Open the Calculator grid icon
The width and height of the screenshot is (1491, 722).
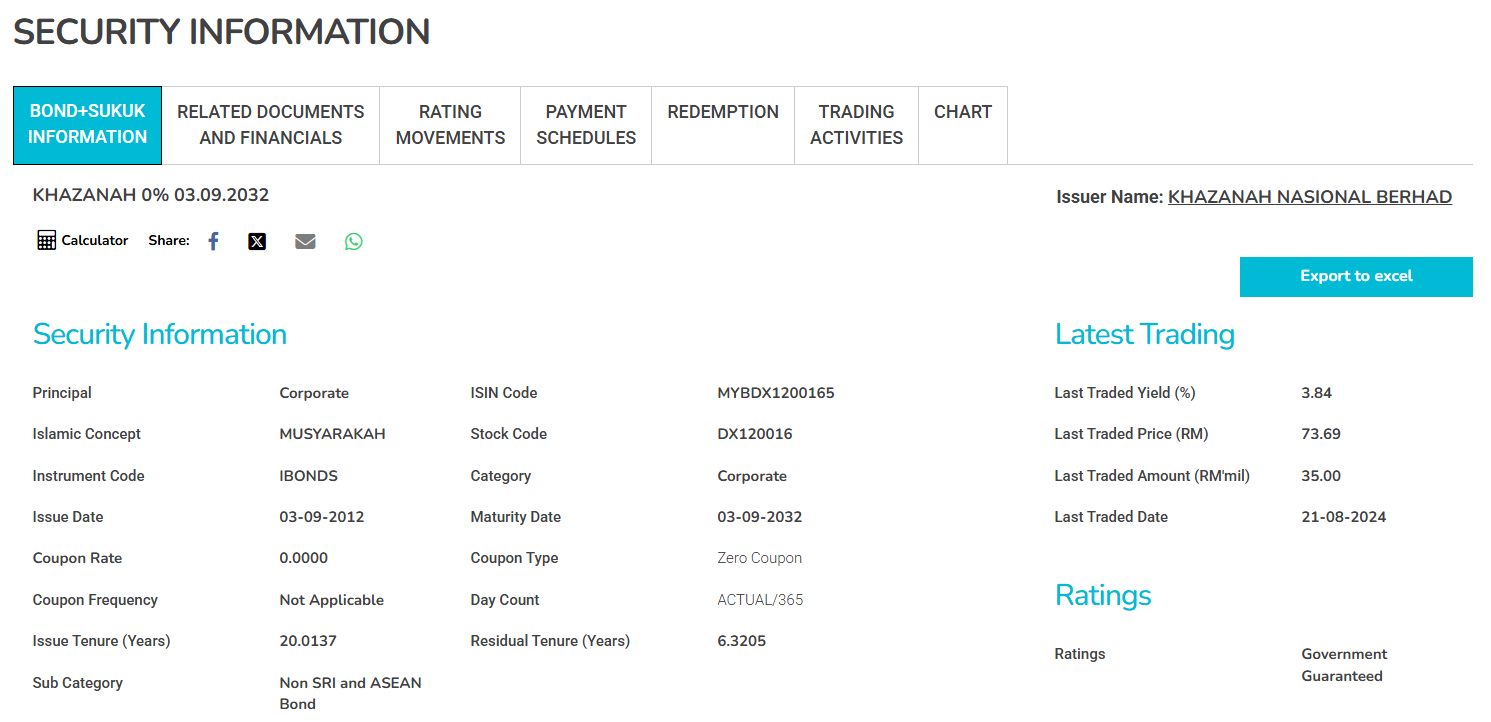coord(46,240)
